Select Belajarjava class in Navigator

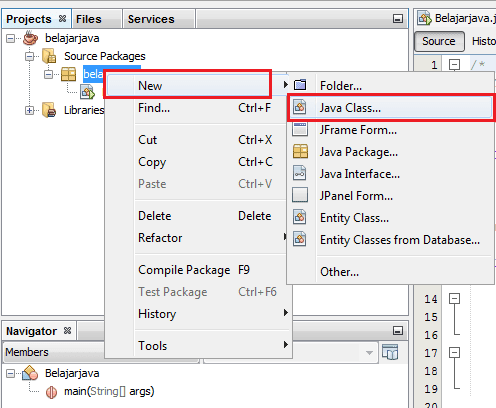(x=72, y=373)
